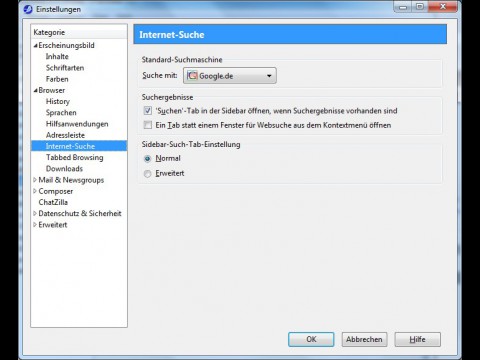Viewport: 480px width, 360px height.
Task: Click the Hilfe button
Action: 417,339
